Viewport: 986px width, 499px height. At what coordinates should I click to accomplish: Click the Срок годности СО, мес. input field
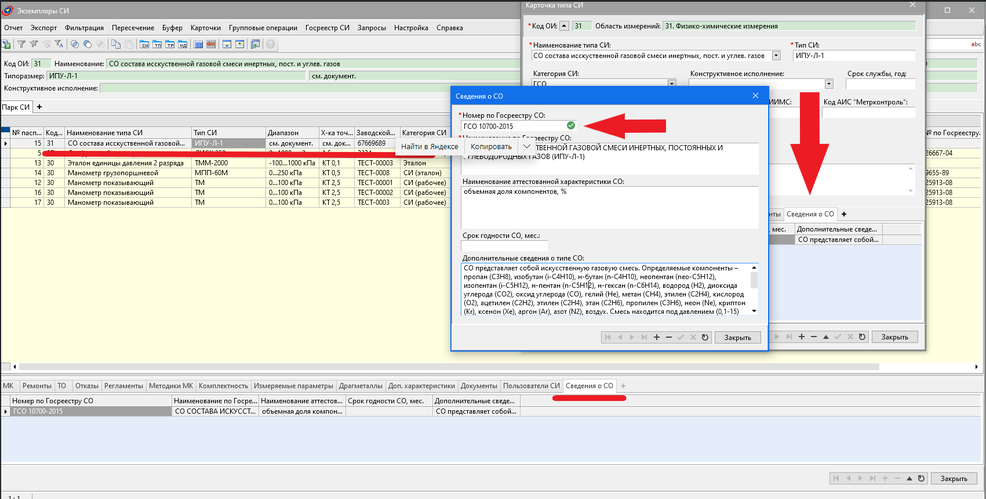coord(504,246)
